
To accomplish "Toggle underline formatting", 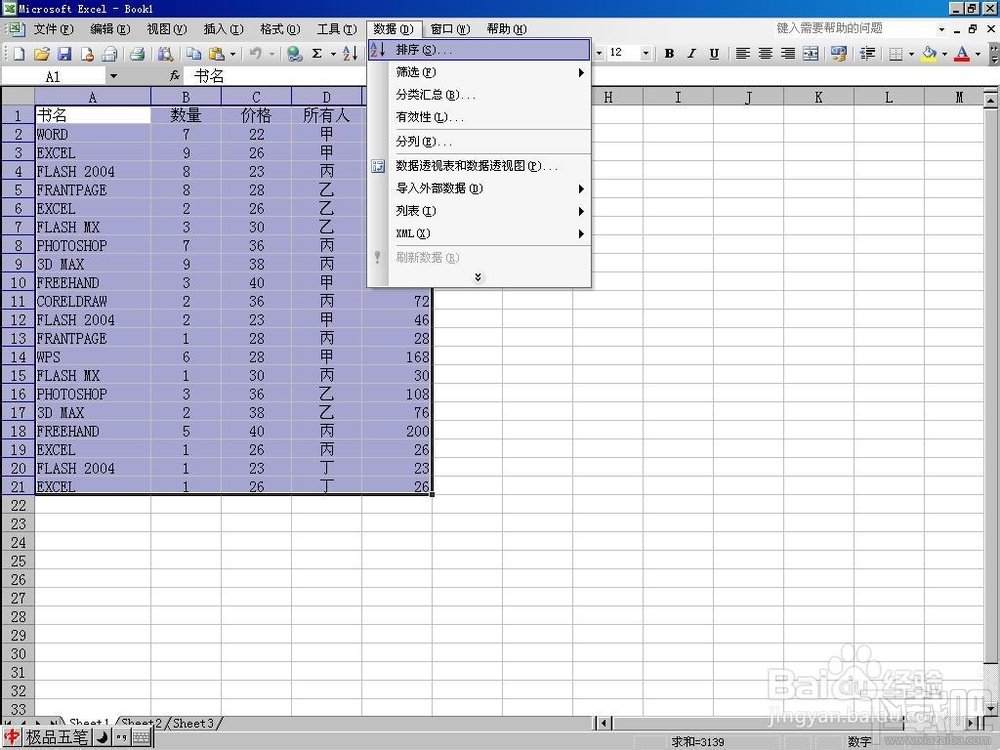I will (713, 53).
